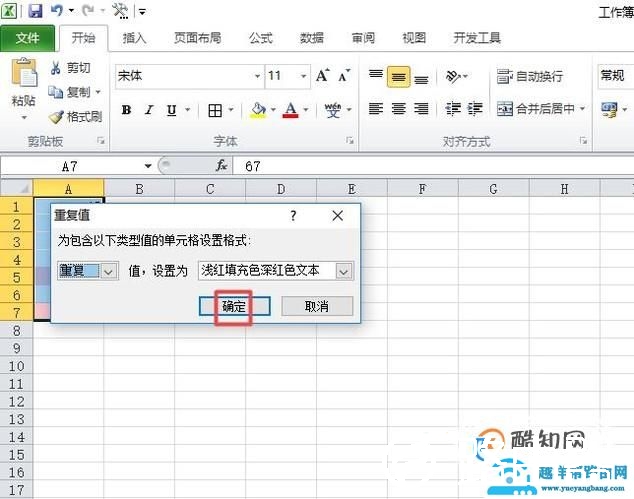Open the Excel application icon menu
Image resolution: width=634 pixels, height=499 pixels.
coord(9,11)
